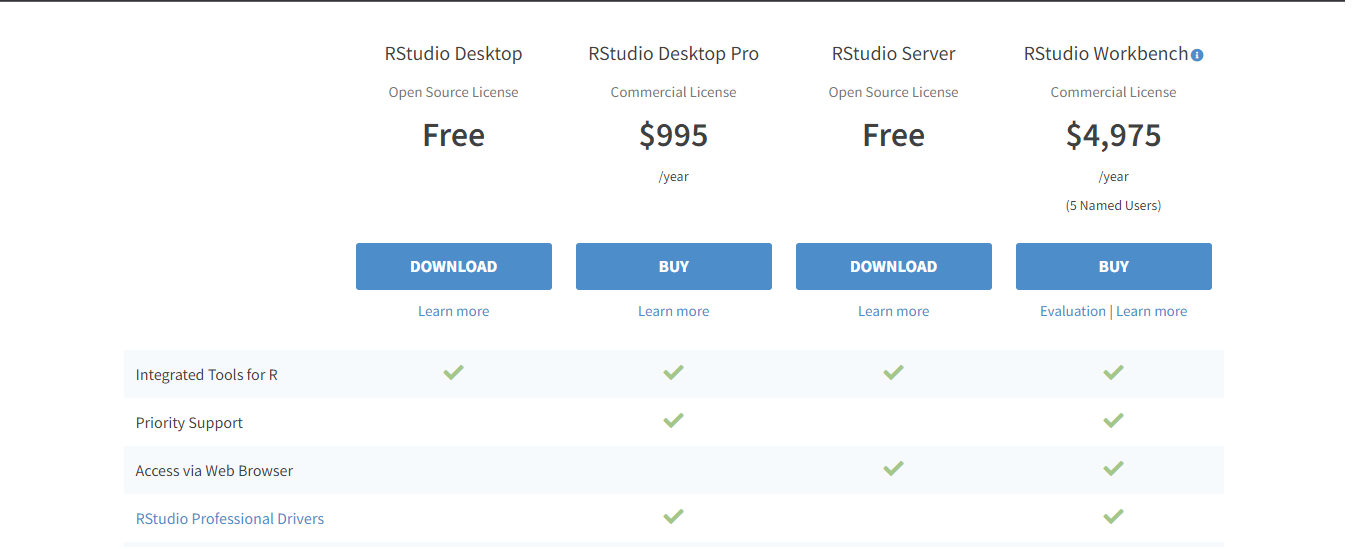Open Learn more next to Evaluation link

coord(1151,311)
